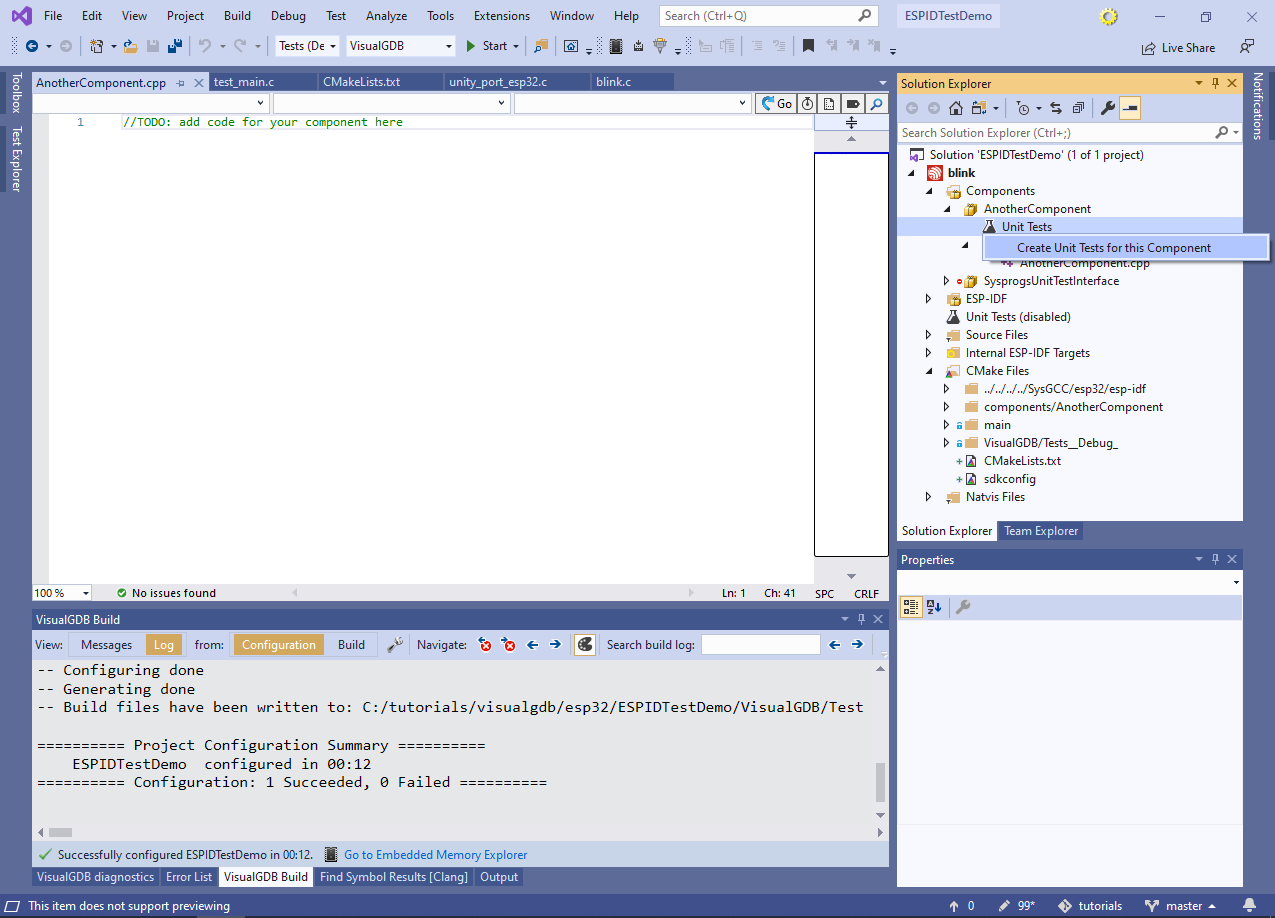The image size is (1275, 918).
Task: Click the magnifier icon in the editor navigation bar
Action: (x=876, y=104)
